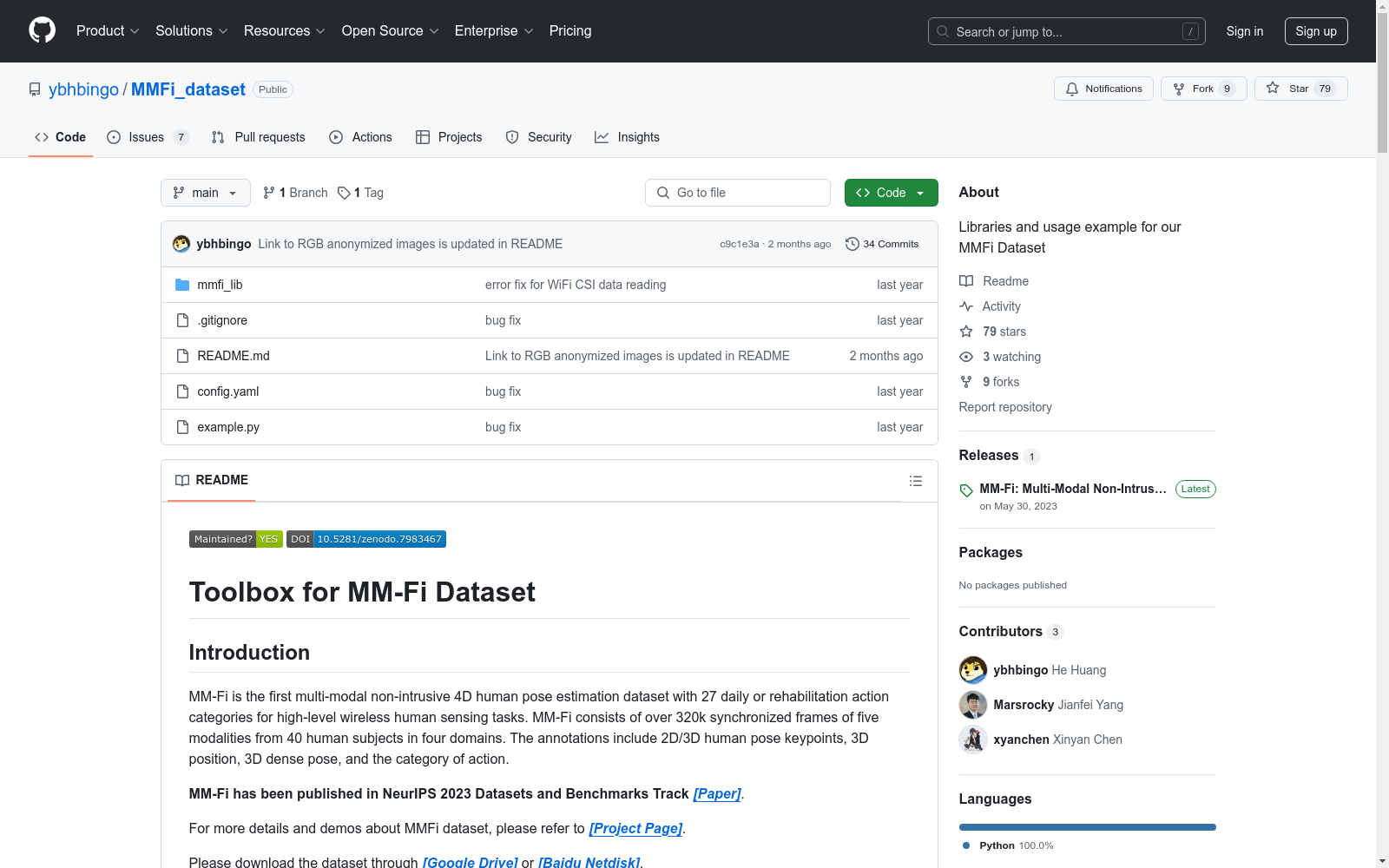Open the [Project Page] link
Image resolution: width=1389 pixels, height=868 pixels.
coord(636,829)
